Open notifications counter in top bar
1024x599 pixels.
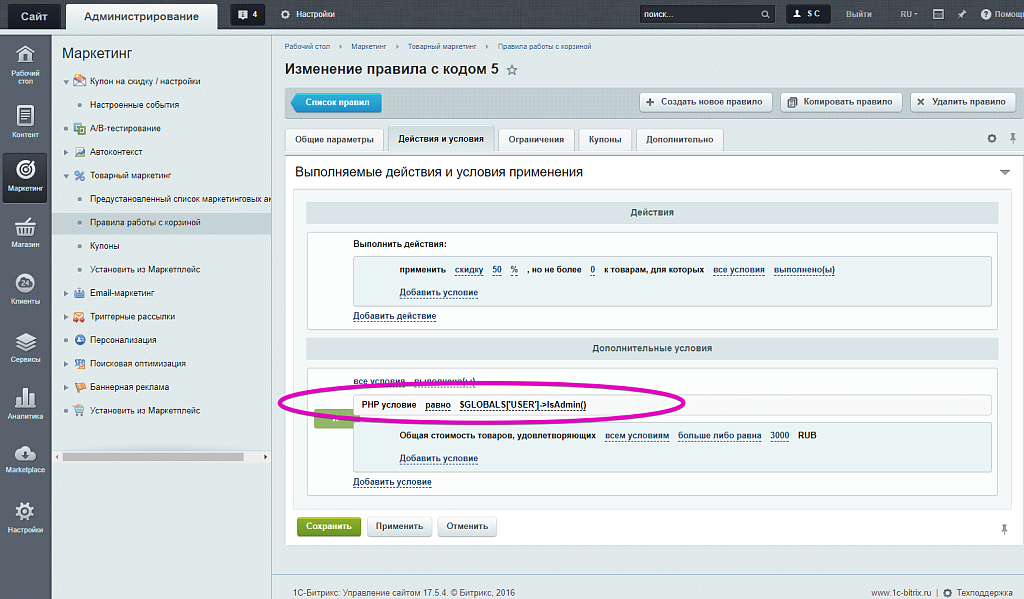pos(247,14)
